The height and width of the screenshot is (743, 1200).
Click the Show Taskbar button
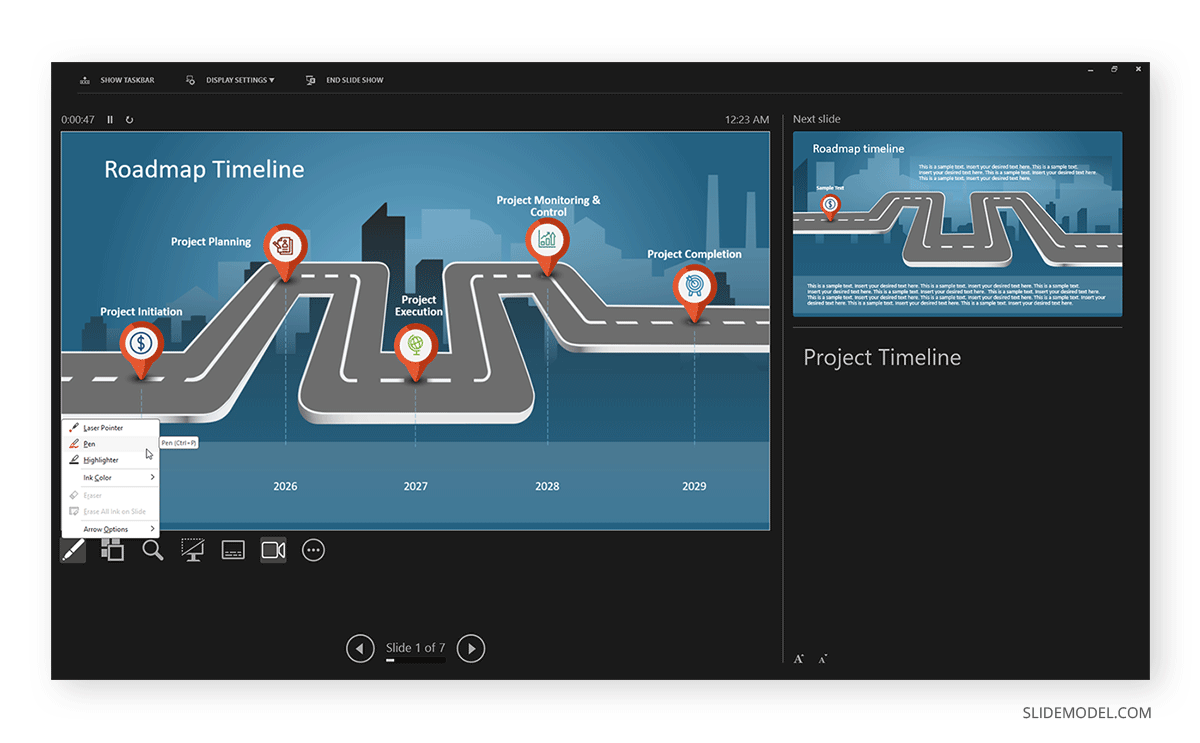tap(118, 80)
